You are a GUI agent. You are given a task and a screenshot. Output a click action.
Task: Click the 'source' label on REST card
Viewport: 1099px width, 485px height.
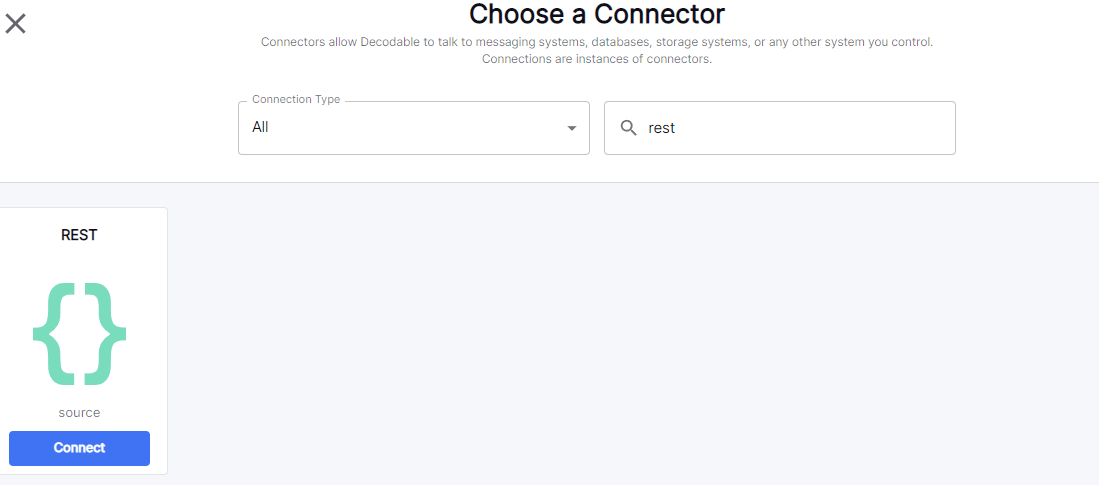pyautogui.click(x=80, y=412)
